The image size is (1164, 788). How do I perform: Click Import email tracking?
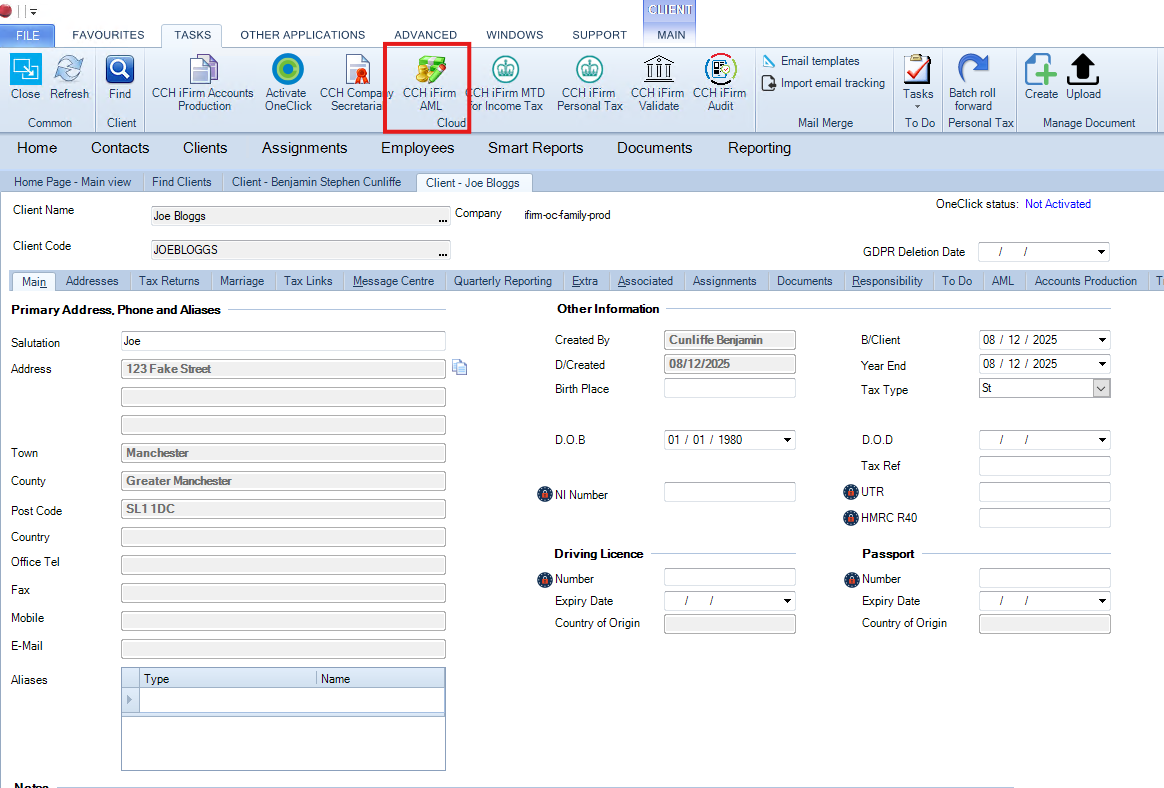tap(823, 83)
